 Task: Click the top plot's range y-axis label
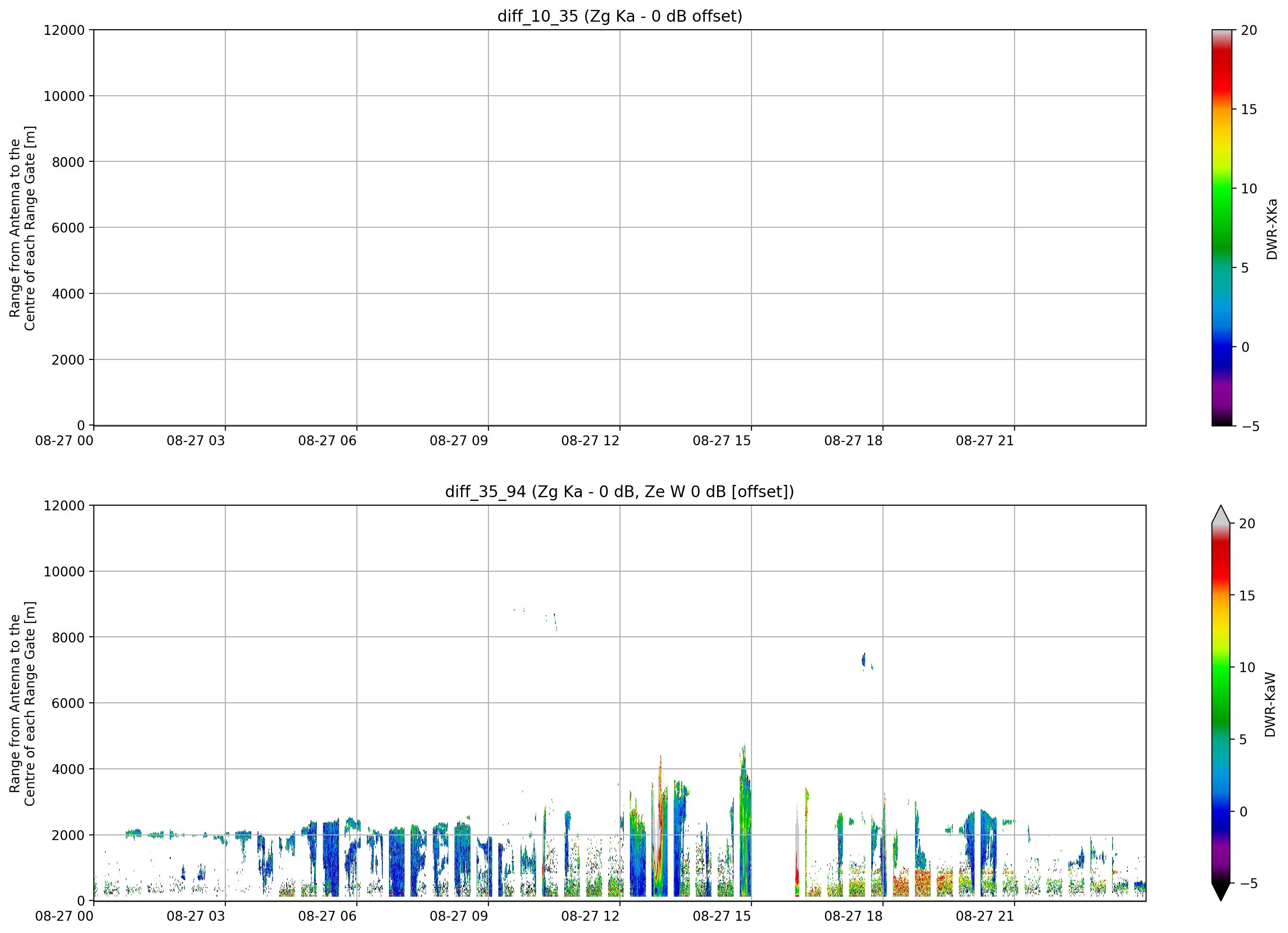(23, 228)
